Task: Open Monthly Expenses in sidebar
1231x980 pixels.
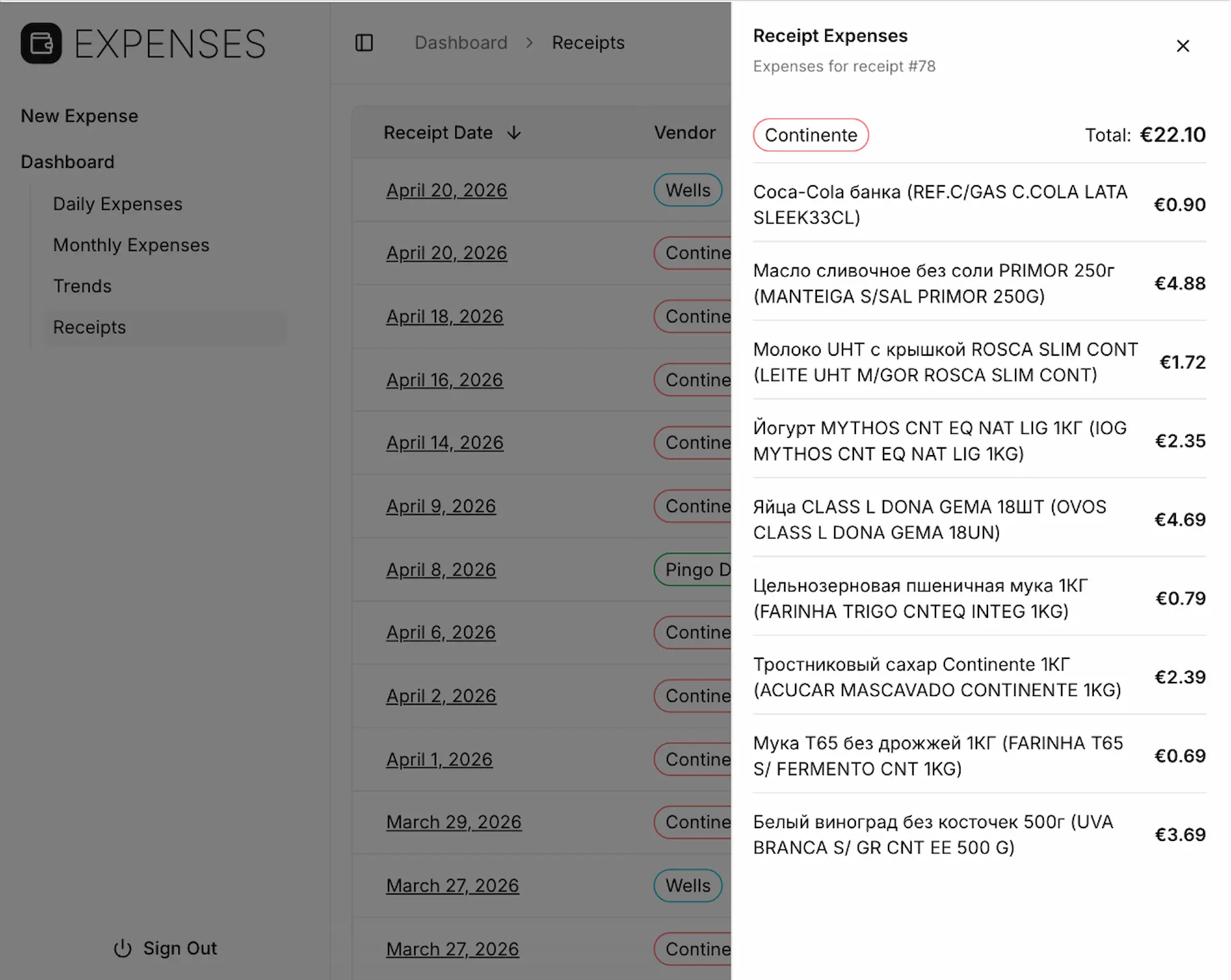Action: point(131,245)
